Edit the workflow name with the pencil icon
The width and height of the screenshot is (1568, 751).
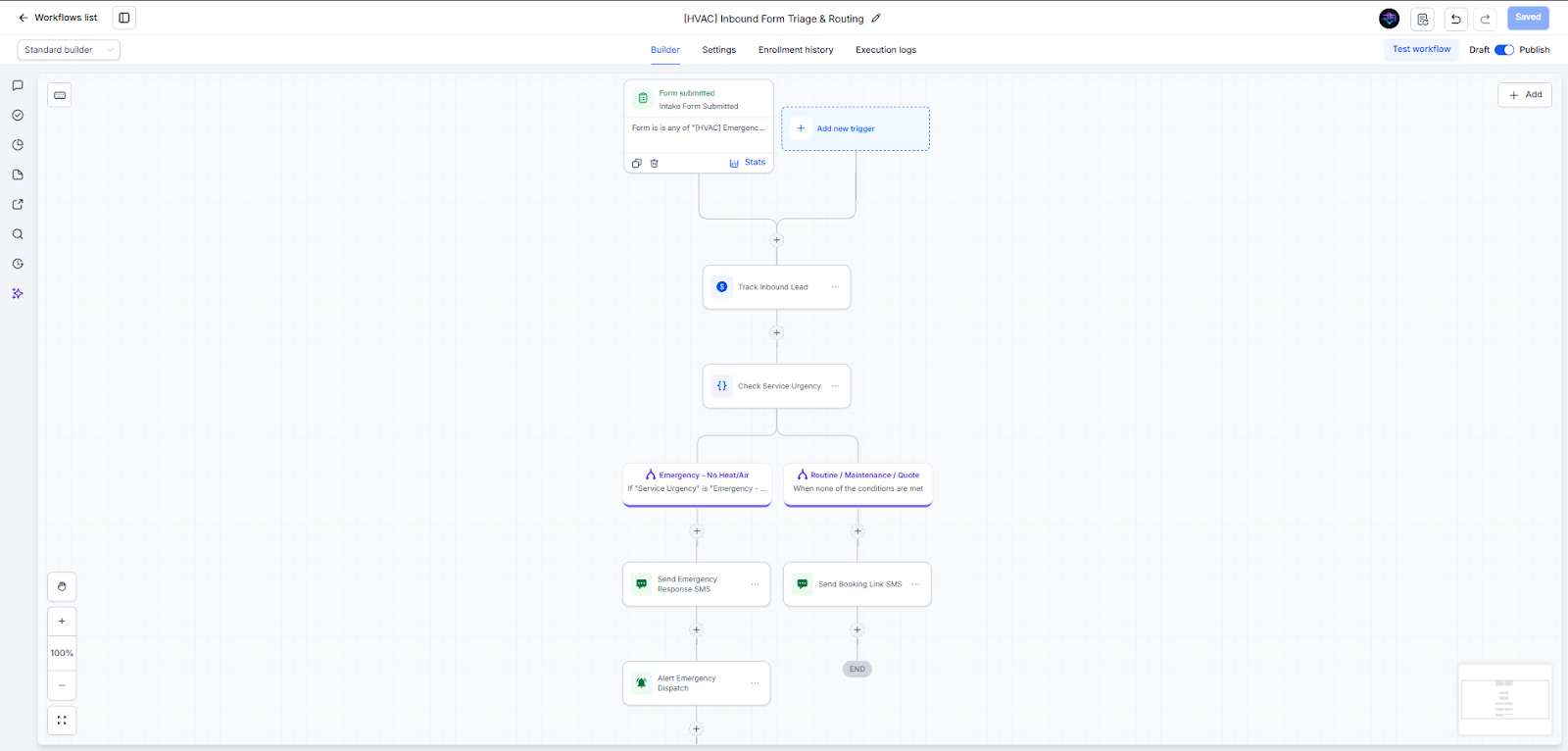pyautogui.click(x=876, y=18)
